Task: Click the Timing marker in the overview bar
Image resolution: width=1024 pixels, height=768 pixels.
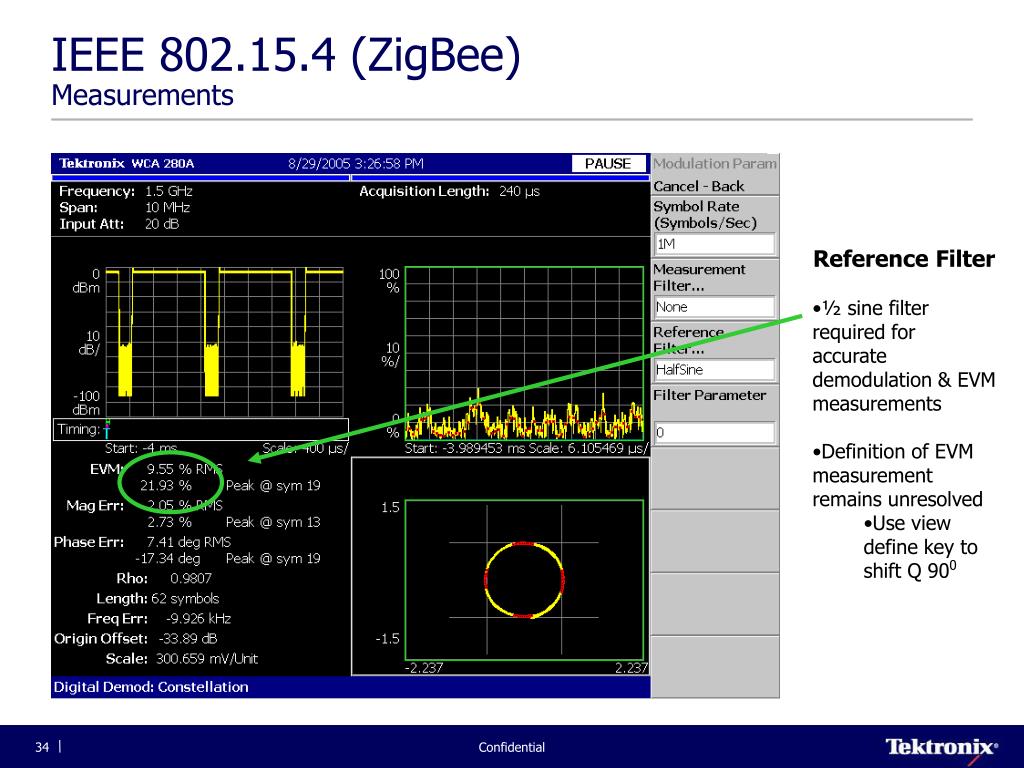Action: point(107,428)
